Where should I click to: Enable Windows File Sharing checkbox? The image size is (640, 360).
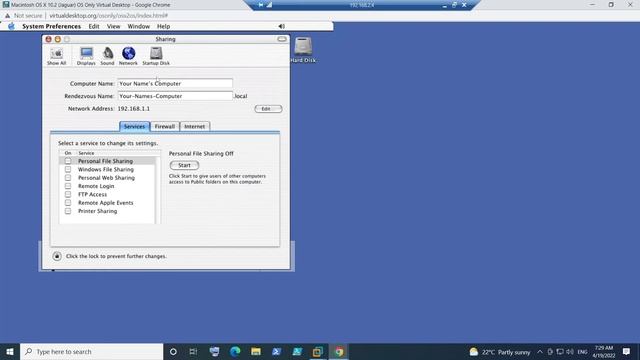click(68, 169)
